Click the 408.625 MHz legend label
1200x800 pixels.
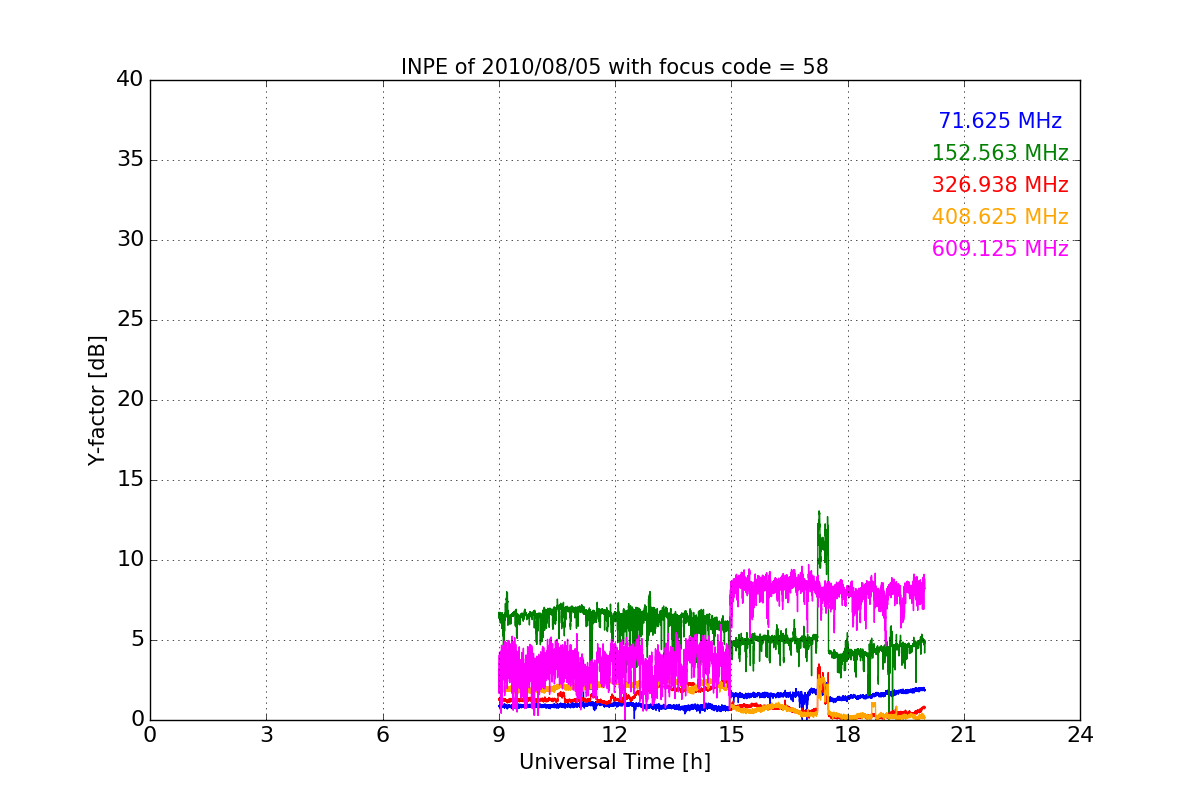click(x=1000, y=217)
